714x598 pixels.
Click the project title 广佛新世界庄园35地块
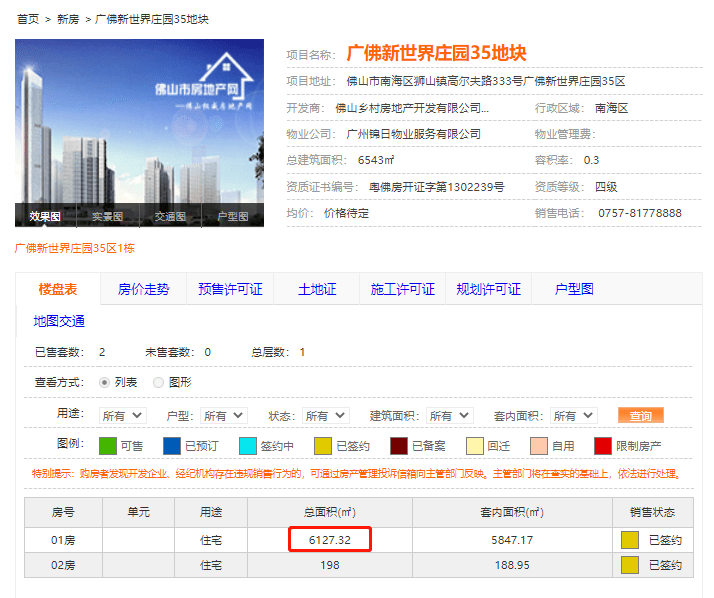[x=436, y=53]
